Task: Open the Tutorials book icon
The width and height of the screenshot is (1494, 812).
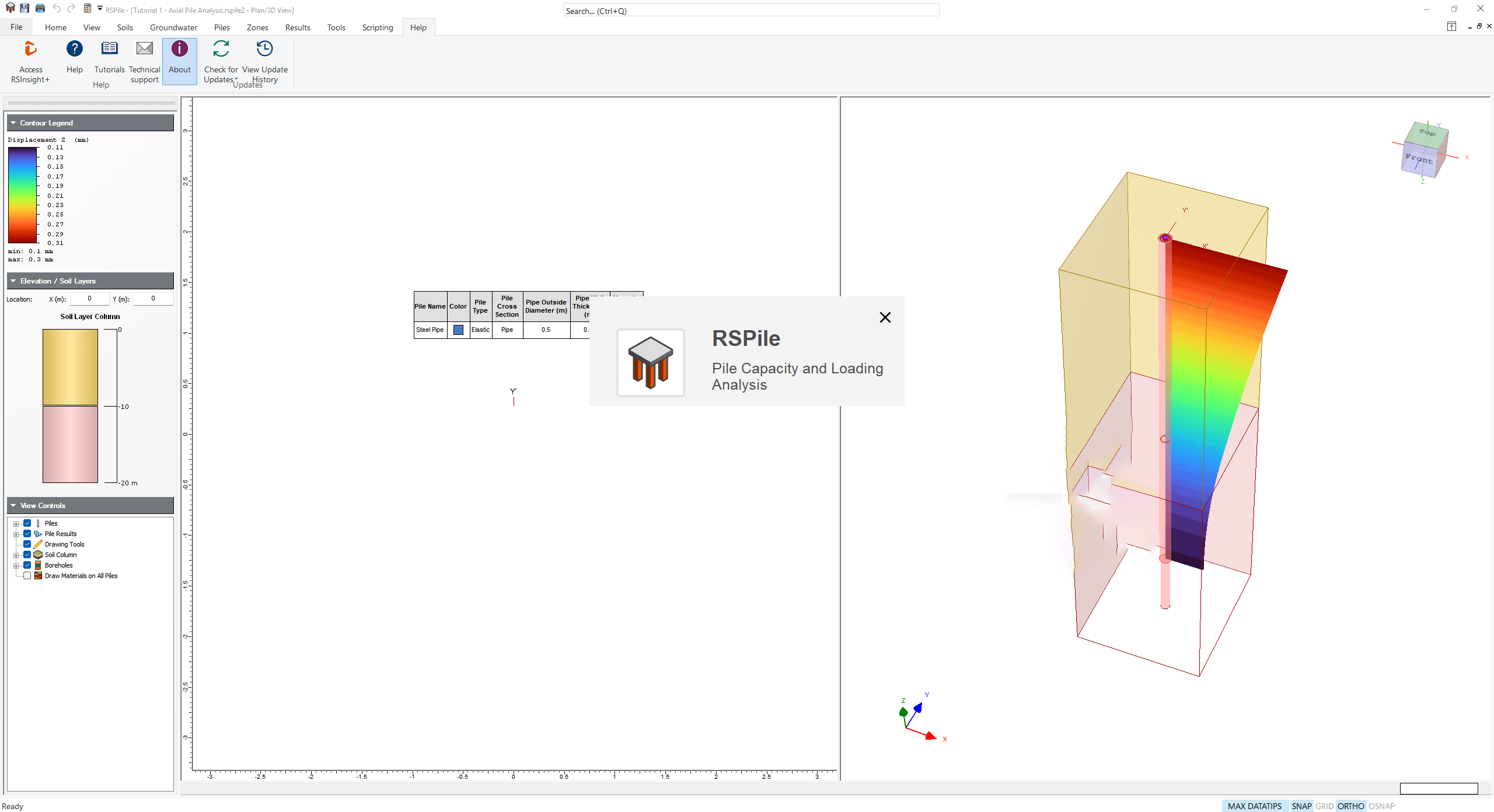Action: [109, 49]
